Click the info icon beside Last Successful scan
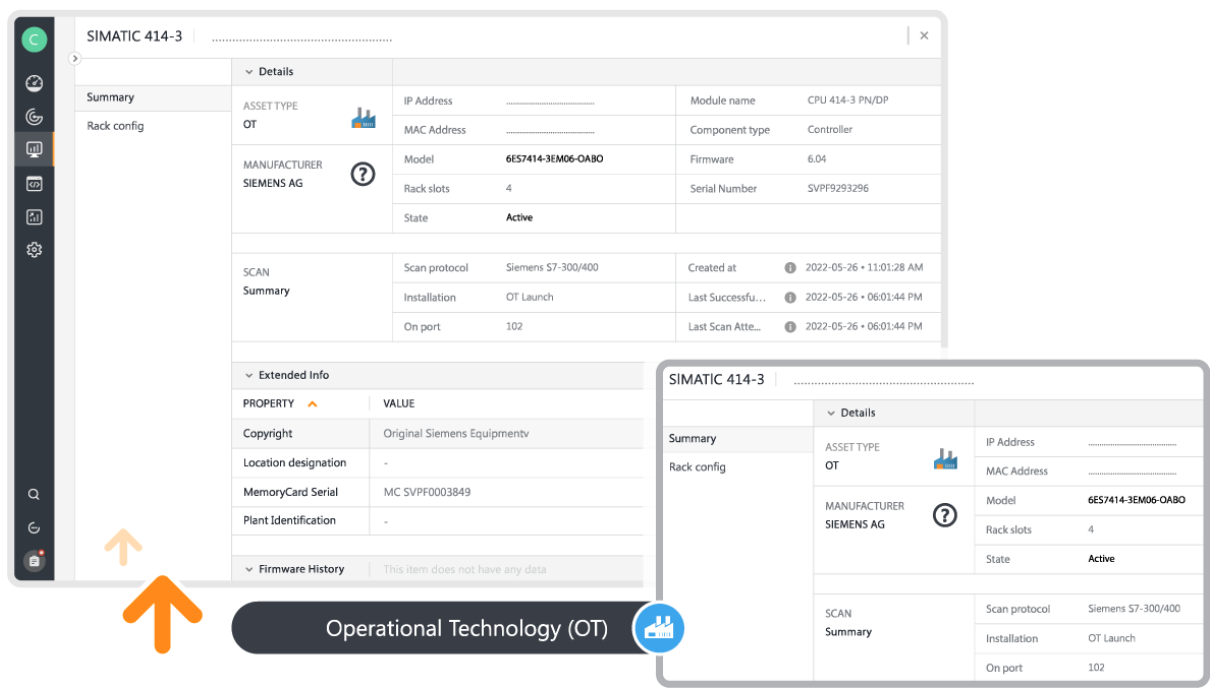This screenshot has height=698, width=1218. 790,298
